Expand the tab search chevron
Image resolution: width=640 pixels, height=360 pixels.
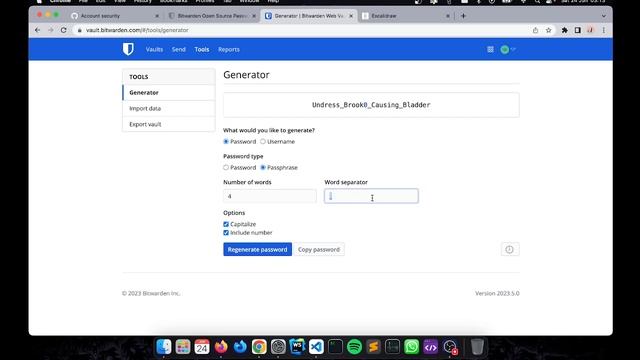604,16
